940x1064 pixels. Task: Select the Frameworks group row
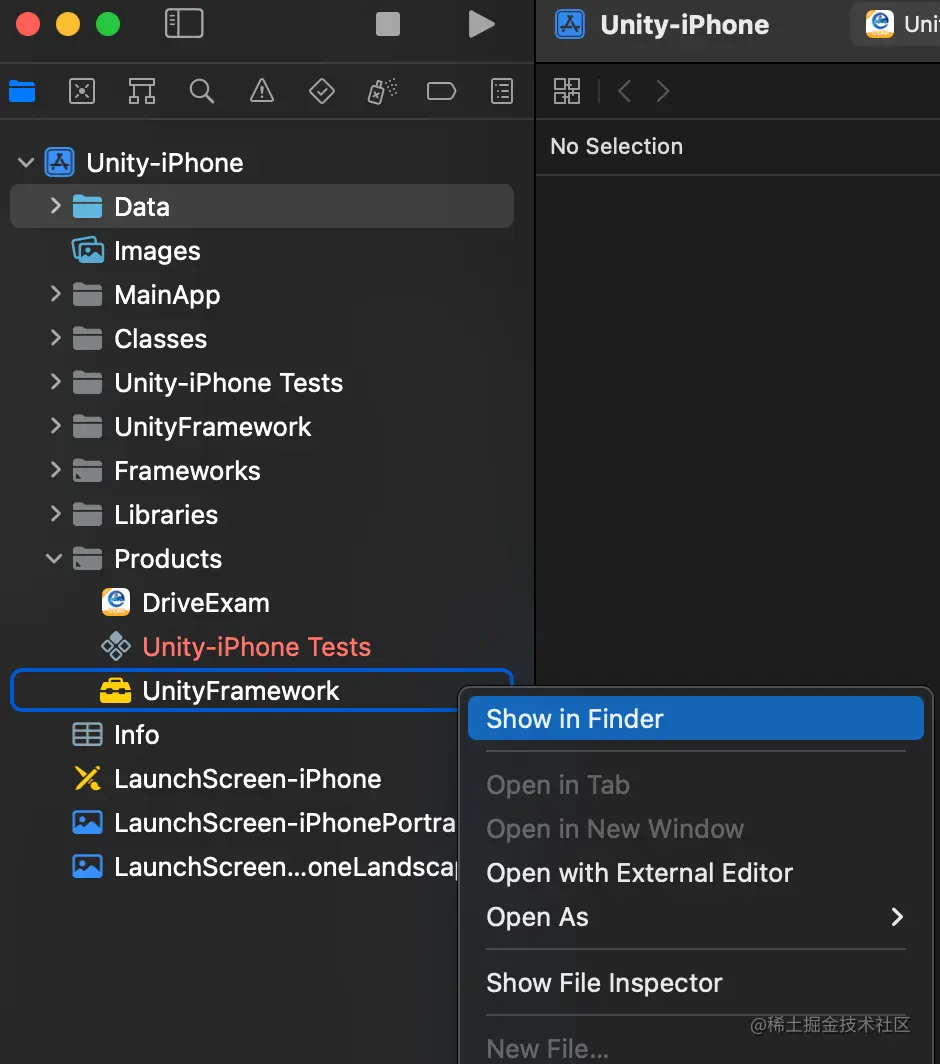coord(262,471)
